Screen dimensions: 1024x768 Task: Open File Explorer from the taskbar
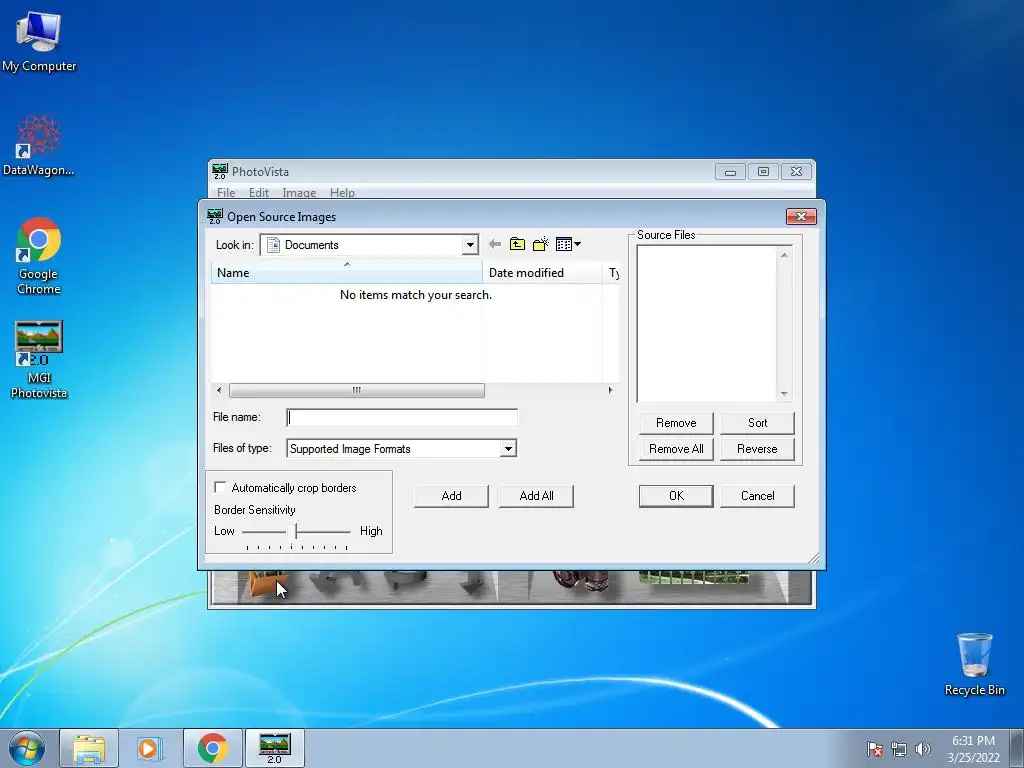89,748
